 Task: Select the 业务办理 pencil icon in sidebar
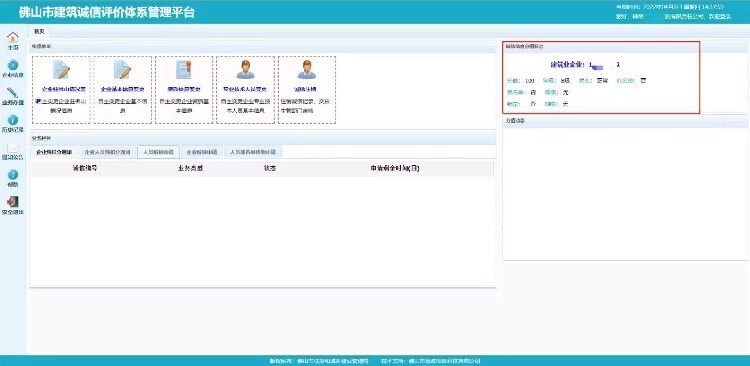pyautogui.click(x=13, y=93)
